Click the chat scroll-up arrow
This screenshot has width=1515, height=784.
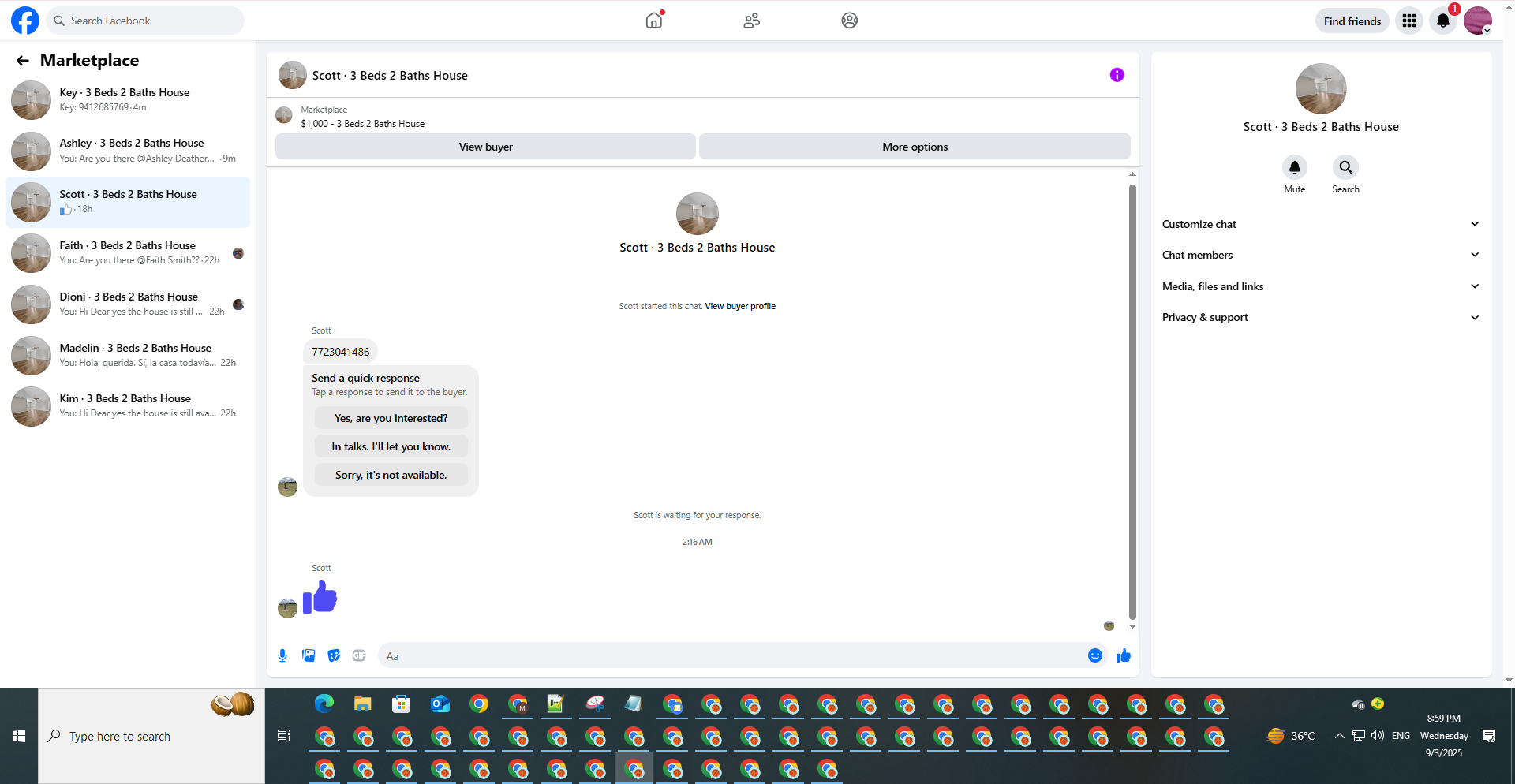1132,174
